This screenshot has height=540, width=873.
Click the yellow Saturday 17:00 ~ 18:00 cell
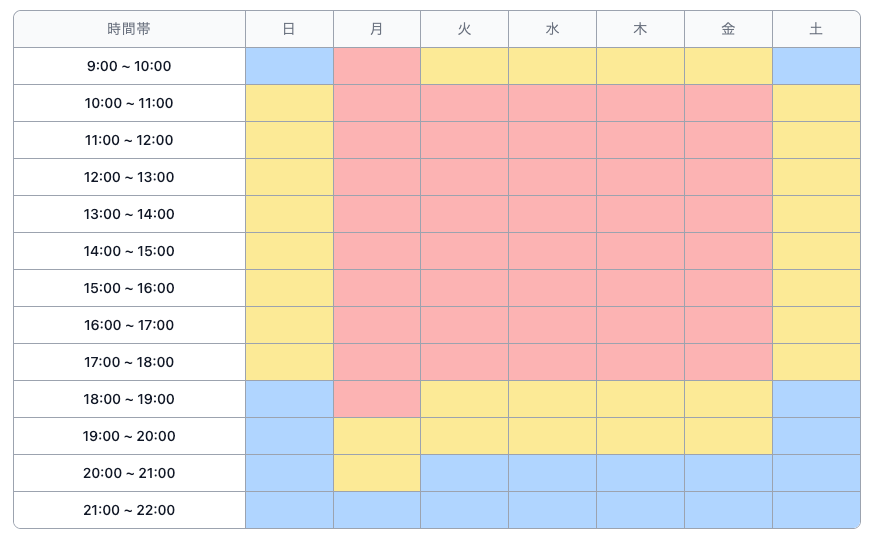tap(816, 362)
